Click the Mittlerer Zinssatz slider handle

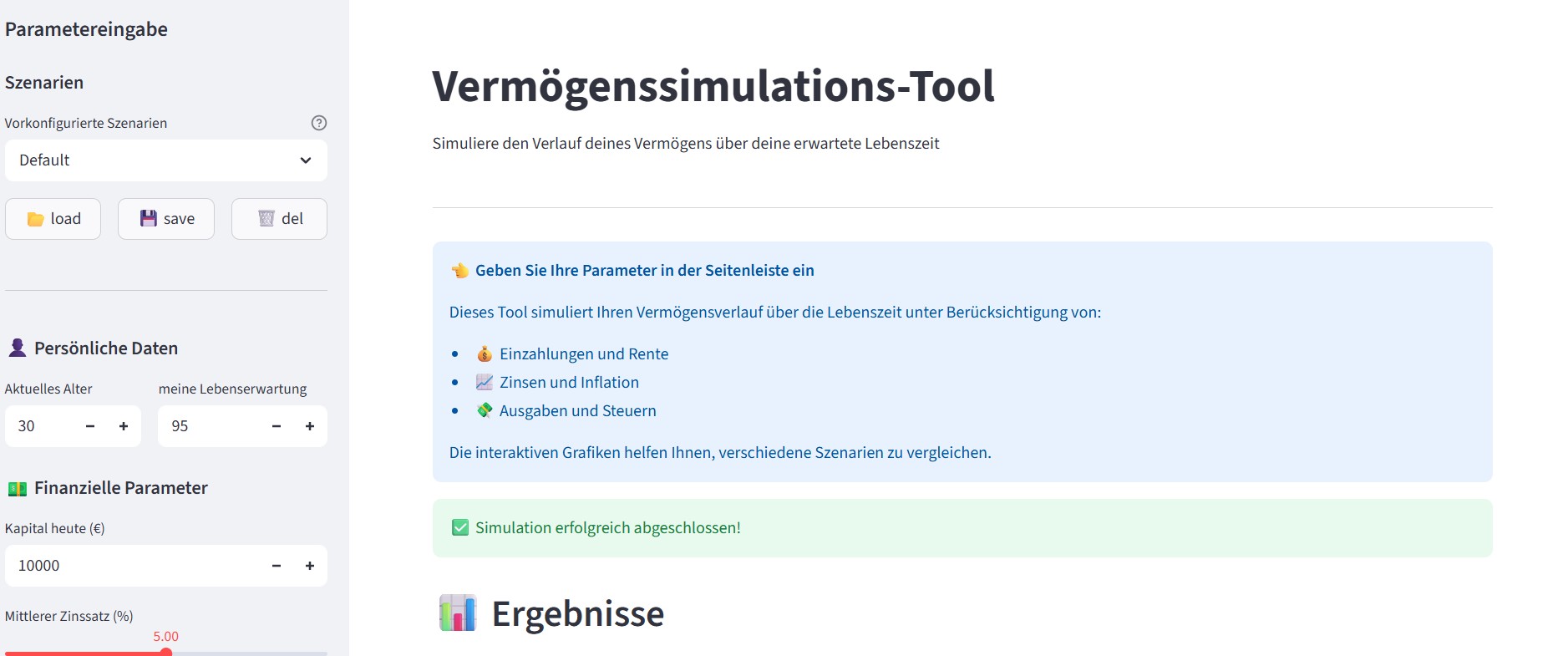pos(166,653)
